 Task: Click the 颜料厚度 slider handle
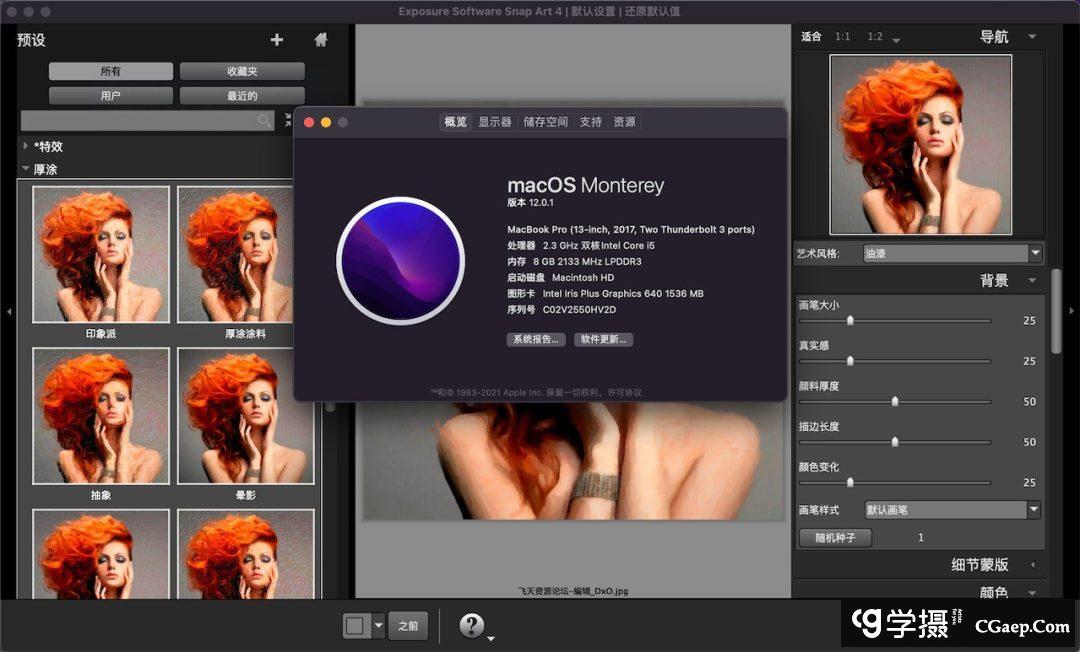[895, 401]
